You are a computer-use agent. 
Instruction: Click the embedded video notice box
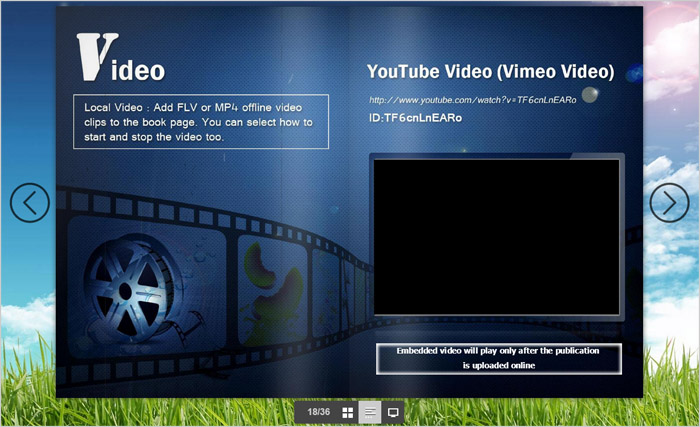(x=499, y=358)
